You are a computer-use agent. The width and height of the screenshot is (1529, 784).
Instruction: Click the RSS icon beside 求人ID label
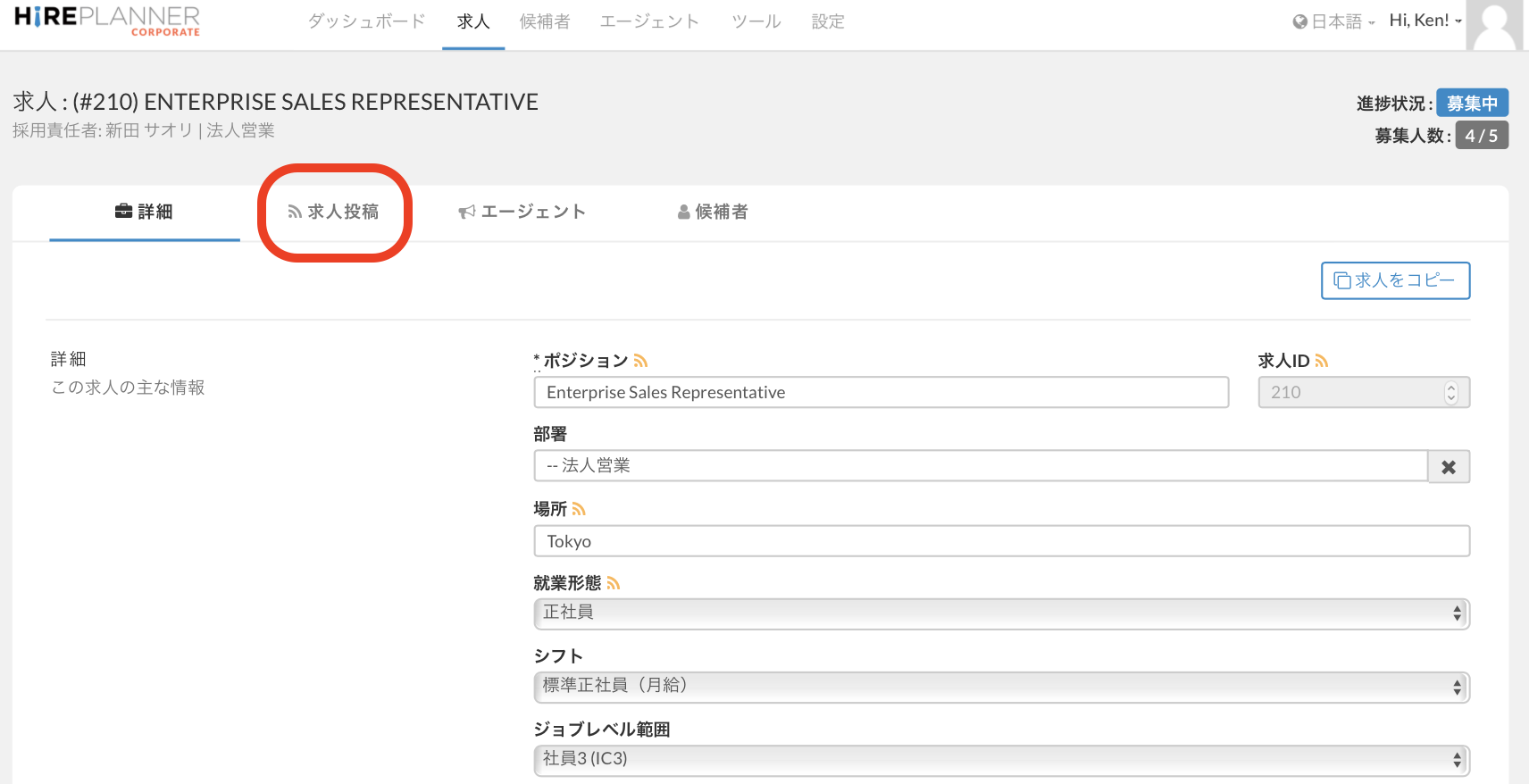tap(1322, 361)
